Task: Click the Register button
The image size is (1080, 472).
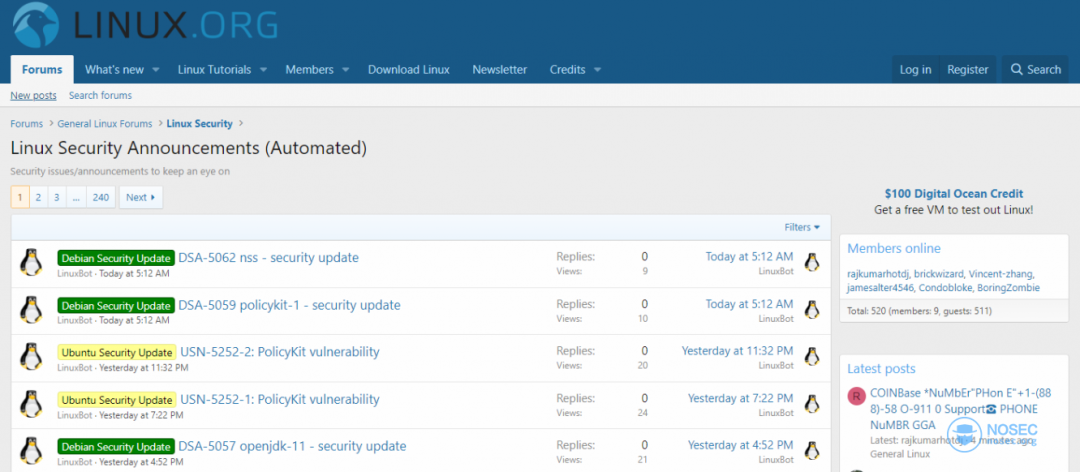Action: click(x=968, y=70)
